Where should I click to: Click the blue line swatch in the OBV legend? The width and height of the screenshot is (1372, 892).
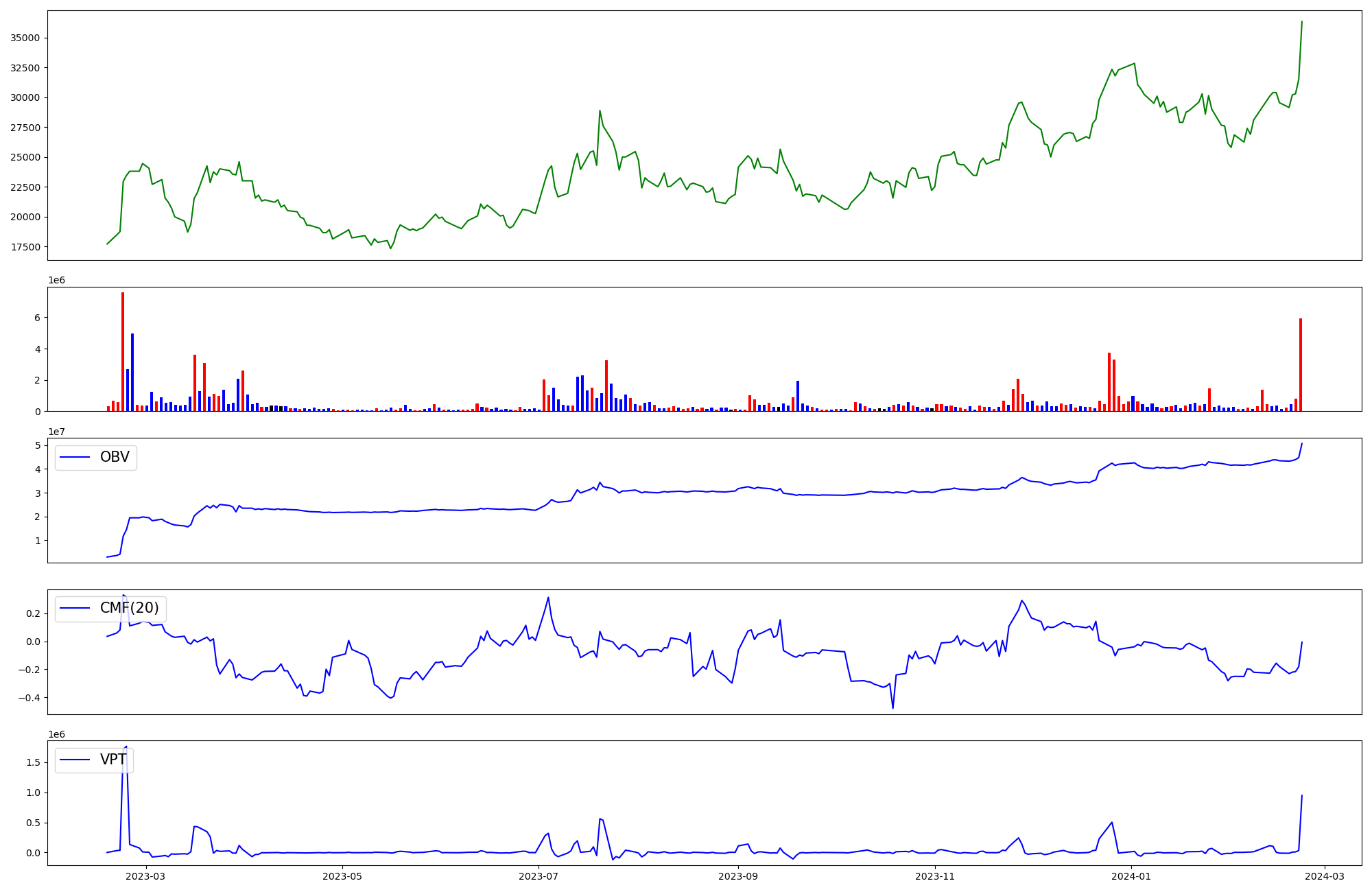tap(75, 457)
